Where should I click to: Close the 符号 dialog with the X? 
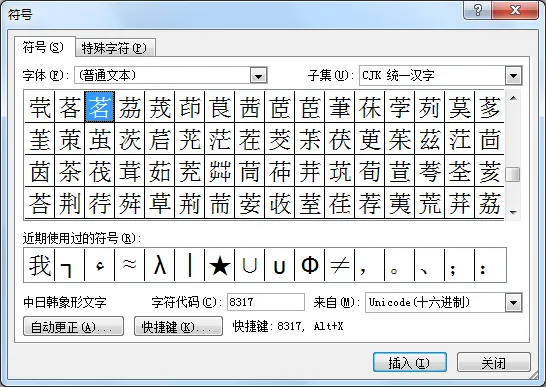(x=515, y=10)
